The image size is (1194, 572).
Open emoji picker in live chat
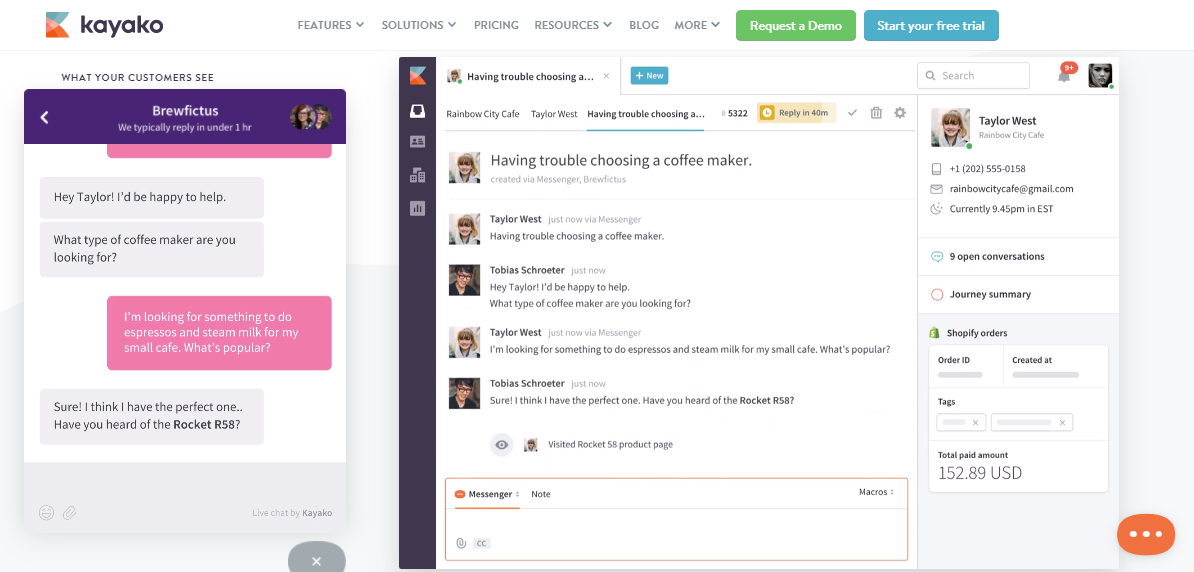click(46, 513)
